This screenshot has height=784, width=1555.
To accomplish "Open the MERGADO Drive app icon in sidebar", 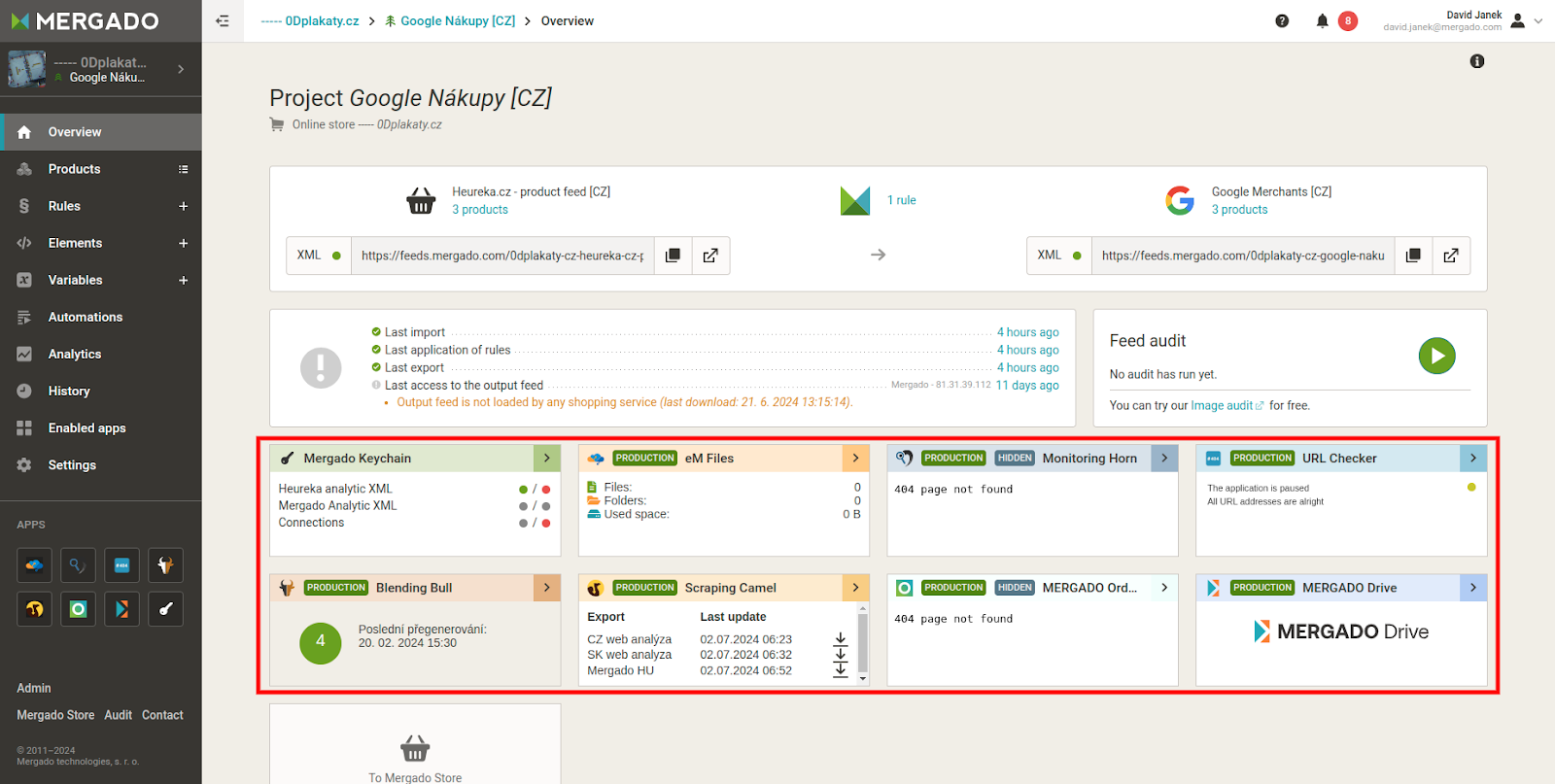I will 121,609.
